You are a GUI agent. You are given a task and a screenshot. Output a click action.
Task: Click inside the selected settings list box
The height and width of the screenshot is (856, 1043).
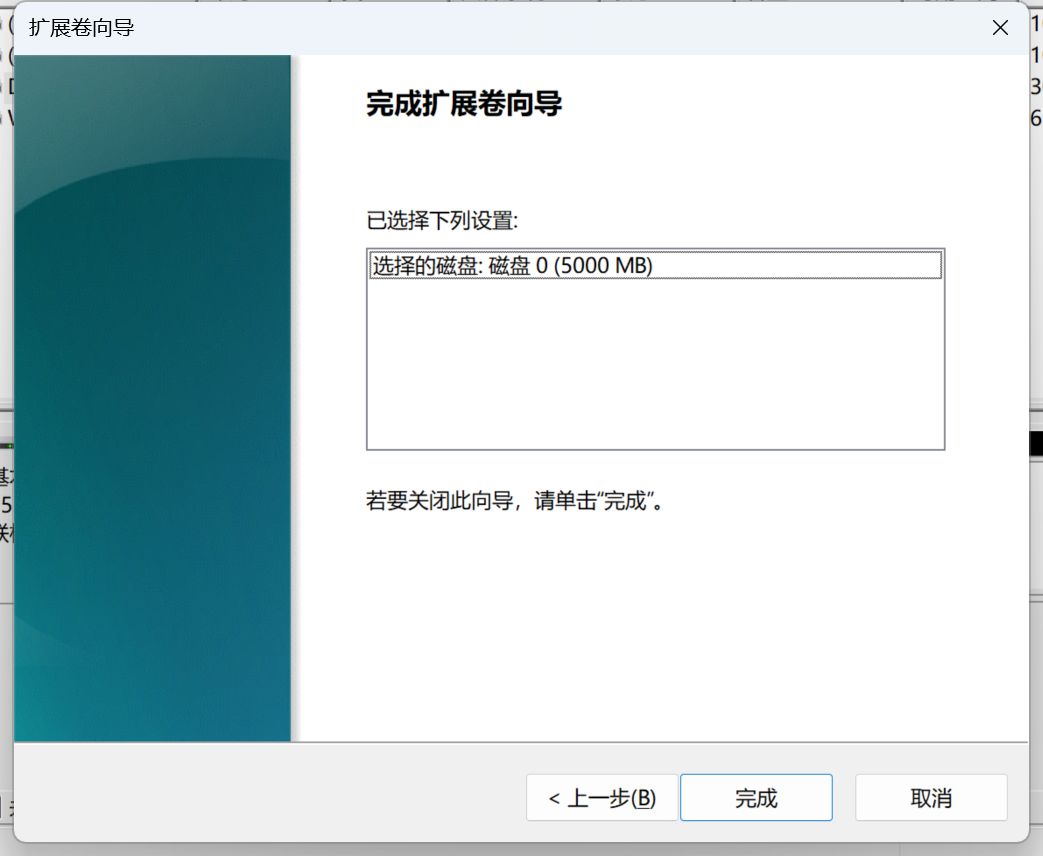655,350
